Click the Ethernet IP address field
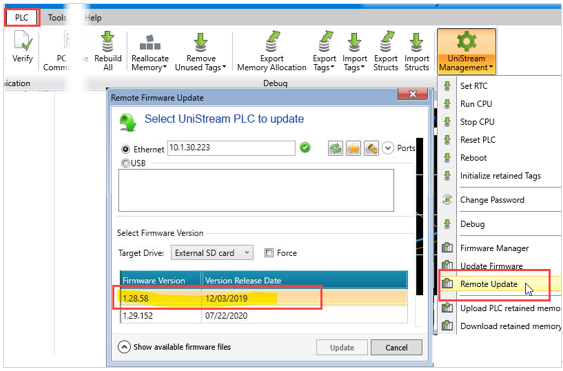The image size is (563, 371). pyautogui.click(x=231, y=148)
